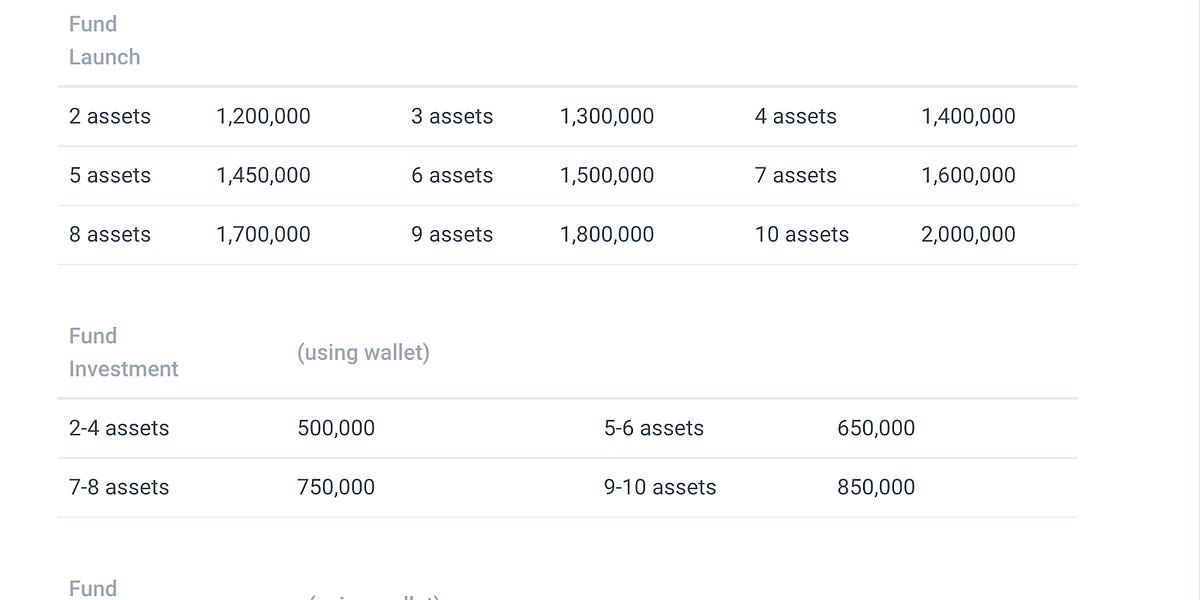The height and width of the screenshot is (600, 1200).
Task: Select the "3 assets" label
Action: (452, 116)
